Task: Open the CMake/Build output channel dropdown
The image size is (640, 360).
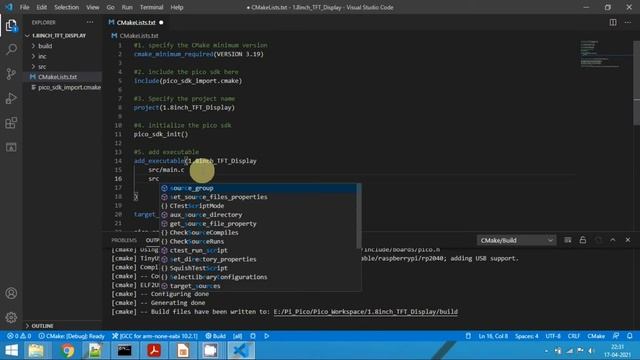Action: click(516, 240)
